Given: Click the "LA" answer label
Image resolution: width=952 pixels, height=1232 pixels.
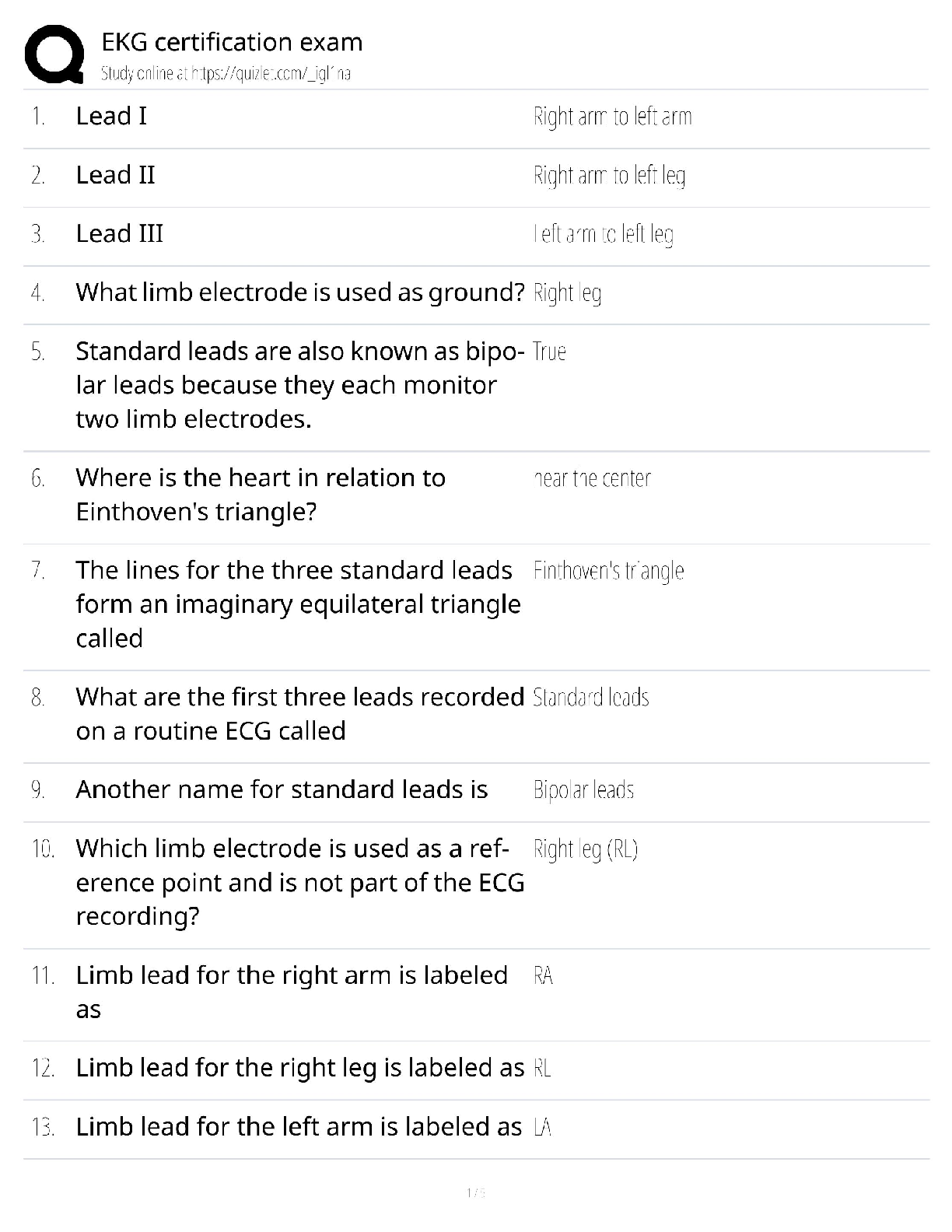Looking at the screenshot, I should 543,1127.
